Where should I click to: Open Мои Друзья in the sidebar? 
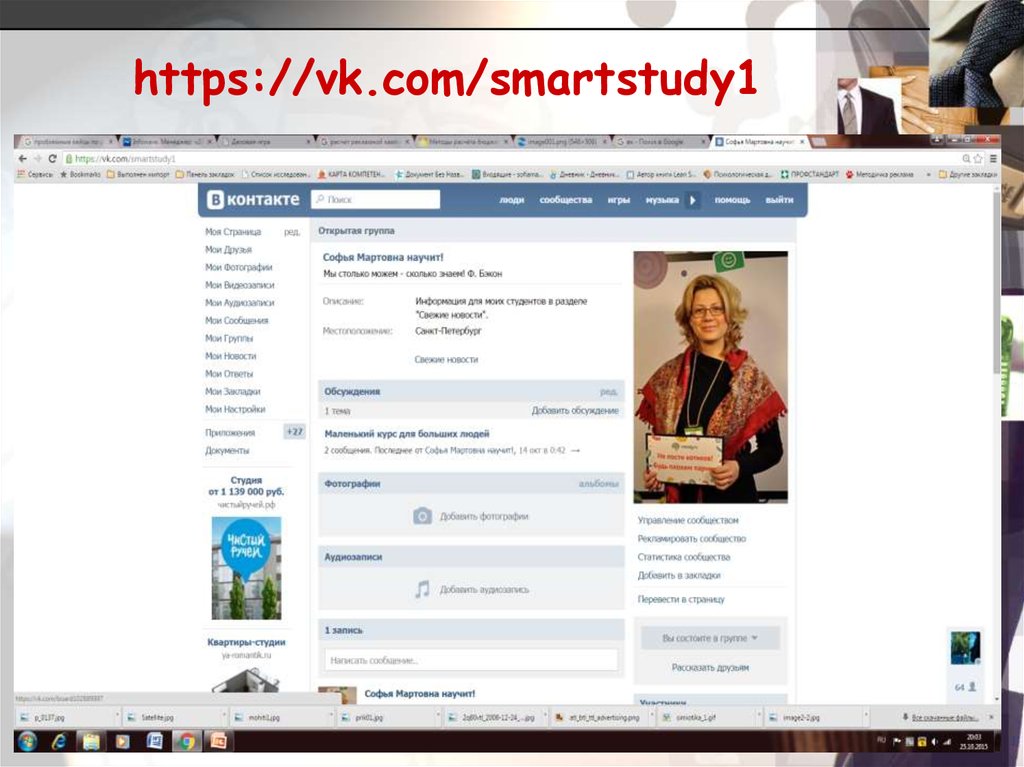click(228, 250)
